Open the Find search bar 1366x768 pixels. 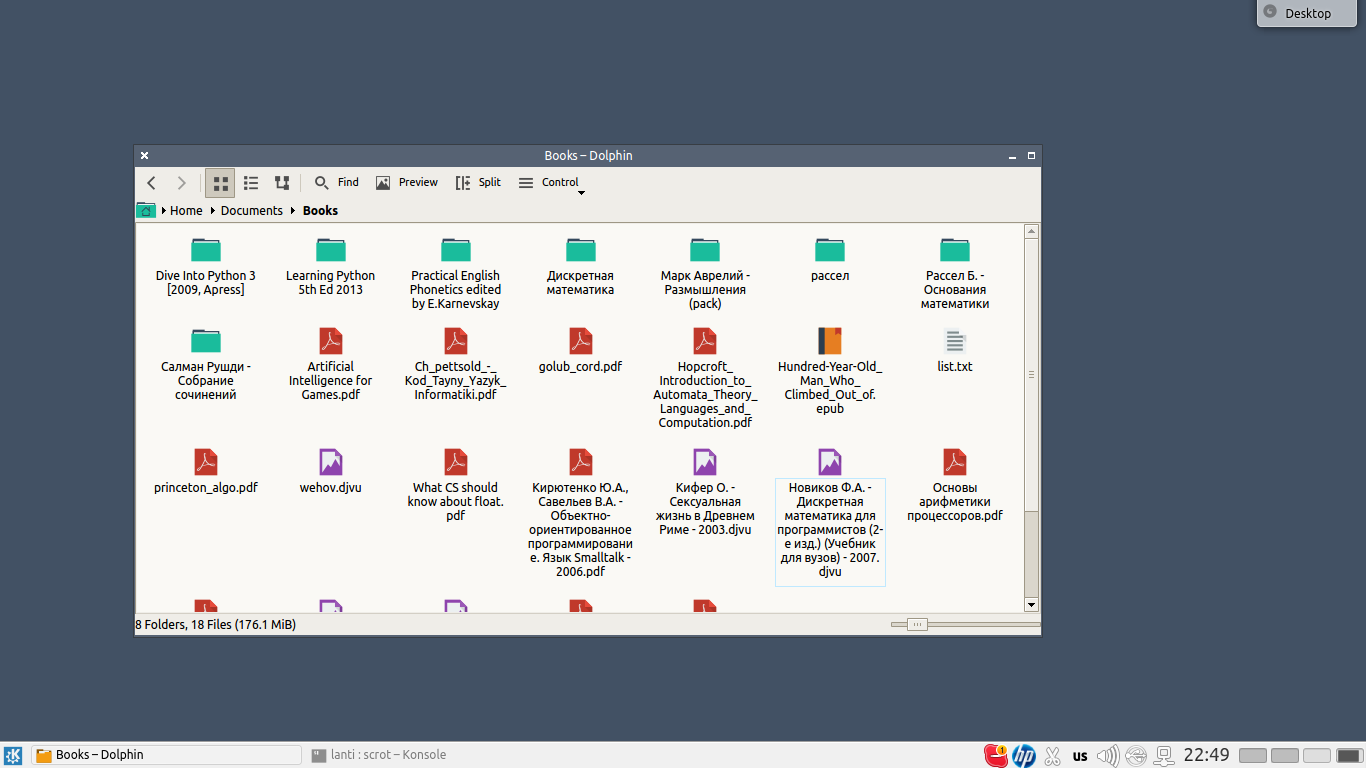[336, 183]
